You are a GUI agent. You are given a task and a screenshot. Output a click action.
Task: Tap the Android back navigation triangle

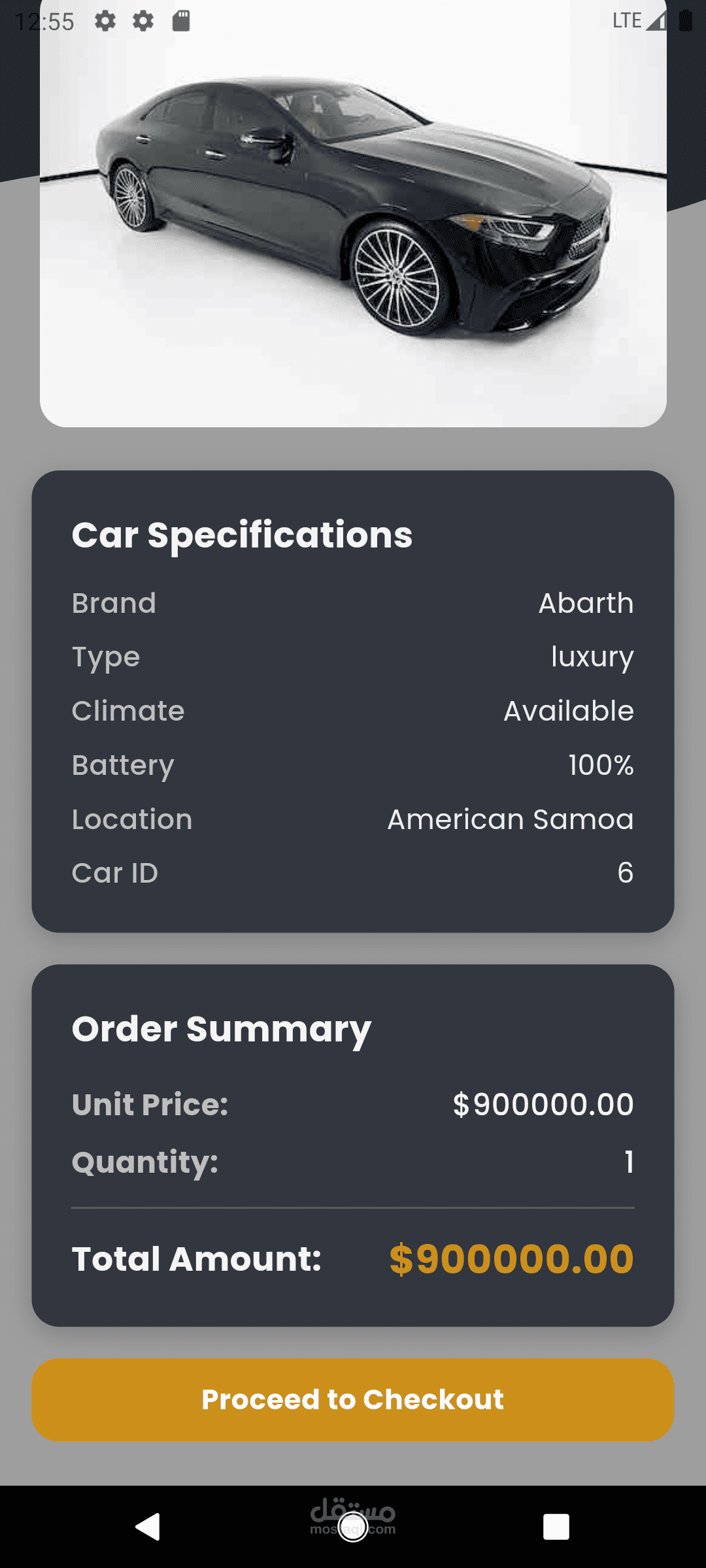click(148, 1527)
